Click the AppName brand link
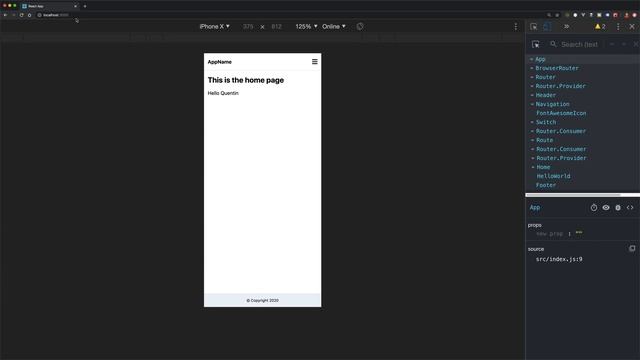This screenshot has height=360, width=640. 220,62
